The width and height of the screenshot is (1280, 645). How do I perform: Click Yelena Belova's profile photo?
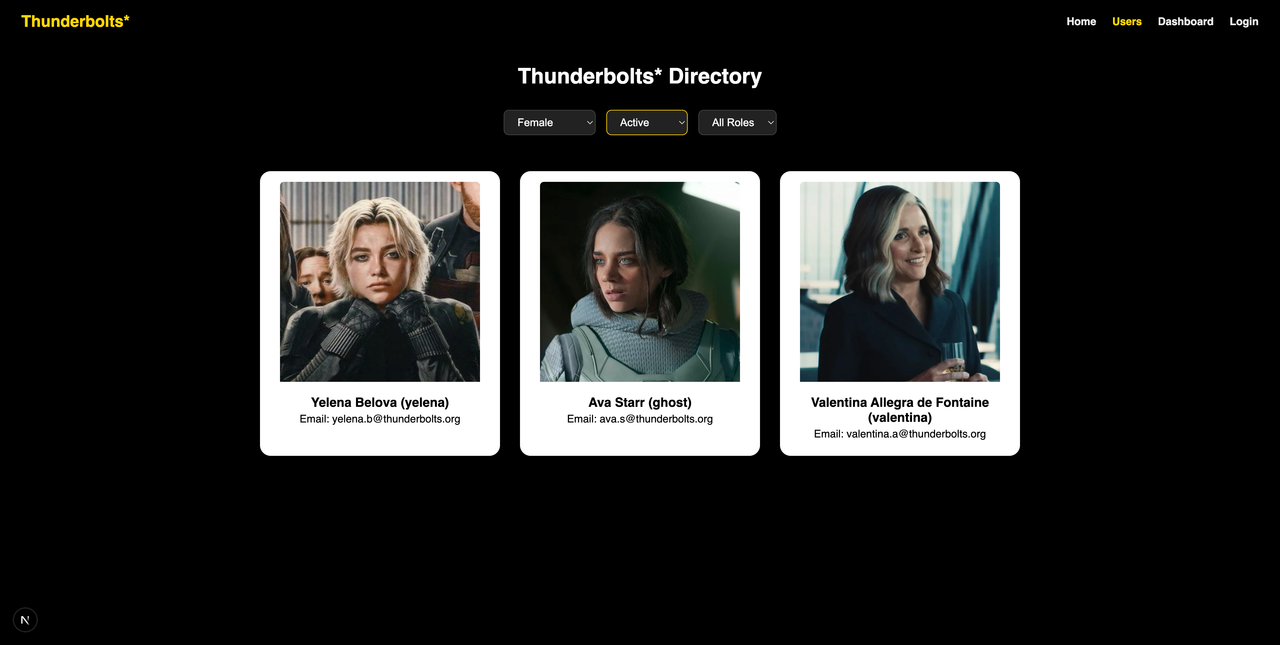click(380, 282)
